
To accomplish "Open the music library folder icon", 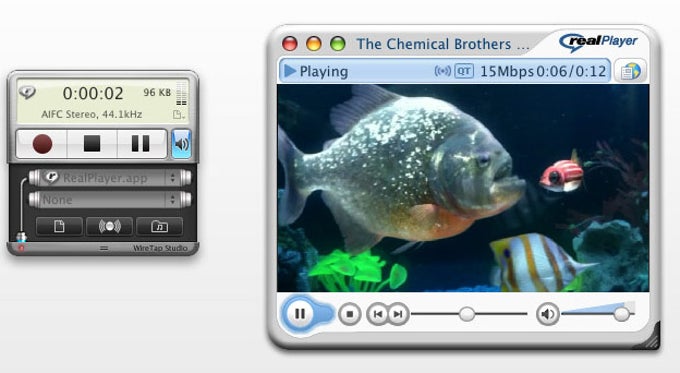I will click(159, 226).
